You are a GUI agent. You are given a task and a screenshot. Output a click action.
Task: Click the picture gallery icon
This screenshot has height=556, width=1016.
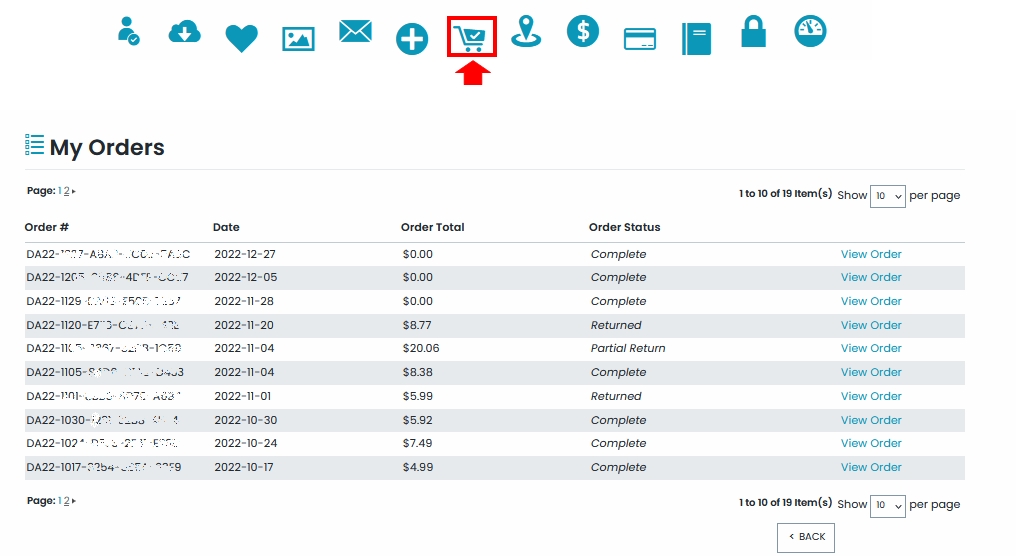point(298,39)
